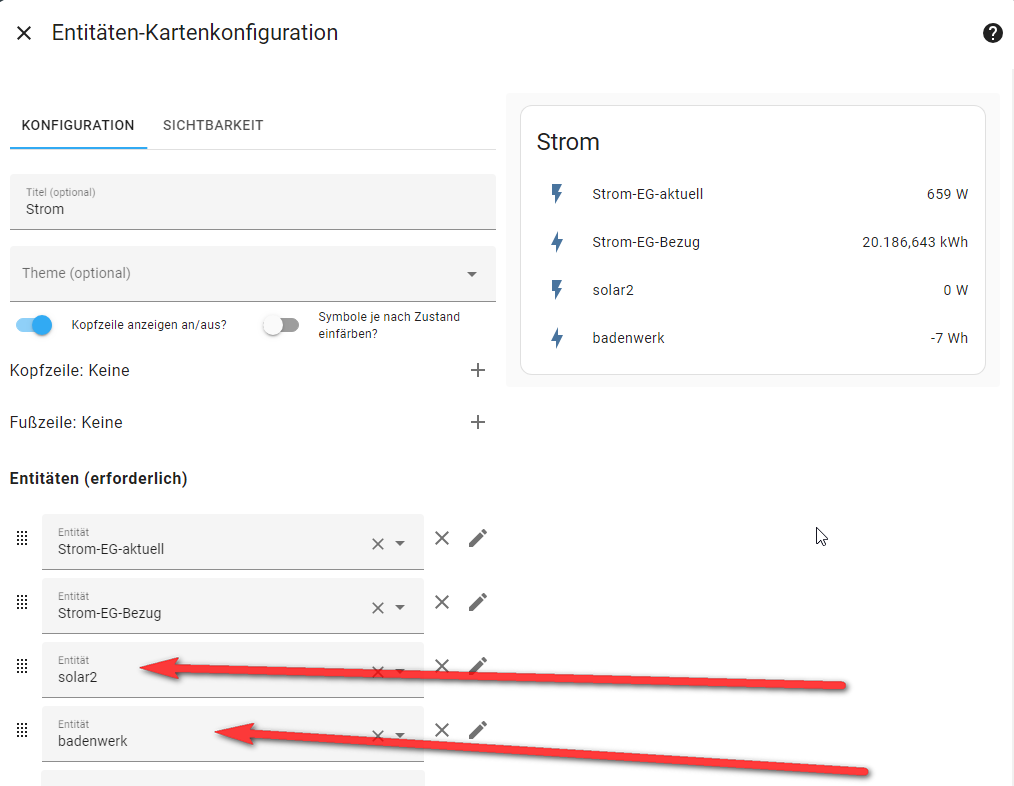The width and height of the screenshot is (1014, 786).
Task: Click the Titel (optional) field with Strom
Action: point(253,201)
